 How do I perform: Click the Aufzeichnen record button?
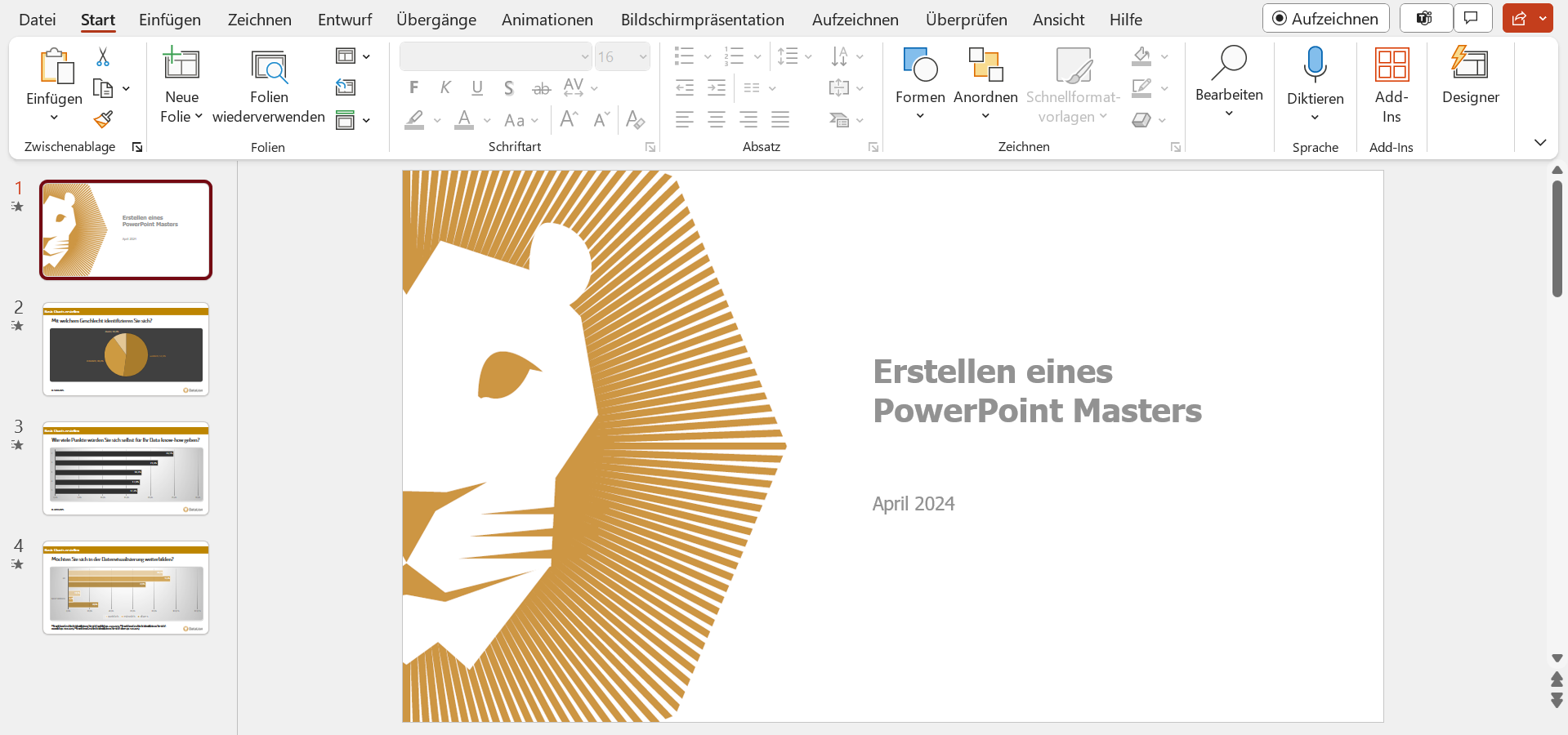[x=1325, y=18]
